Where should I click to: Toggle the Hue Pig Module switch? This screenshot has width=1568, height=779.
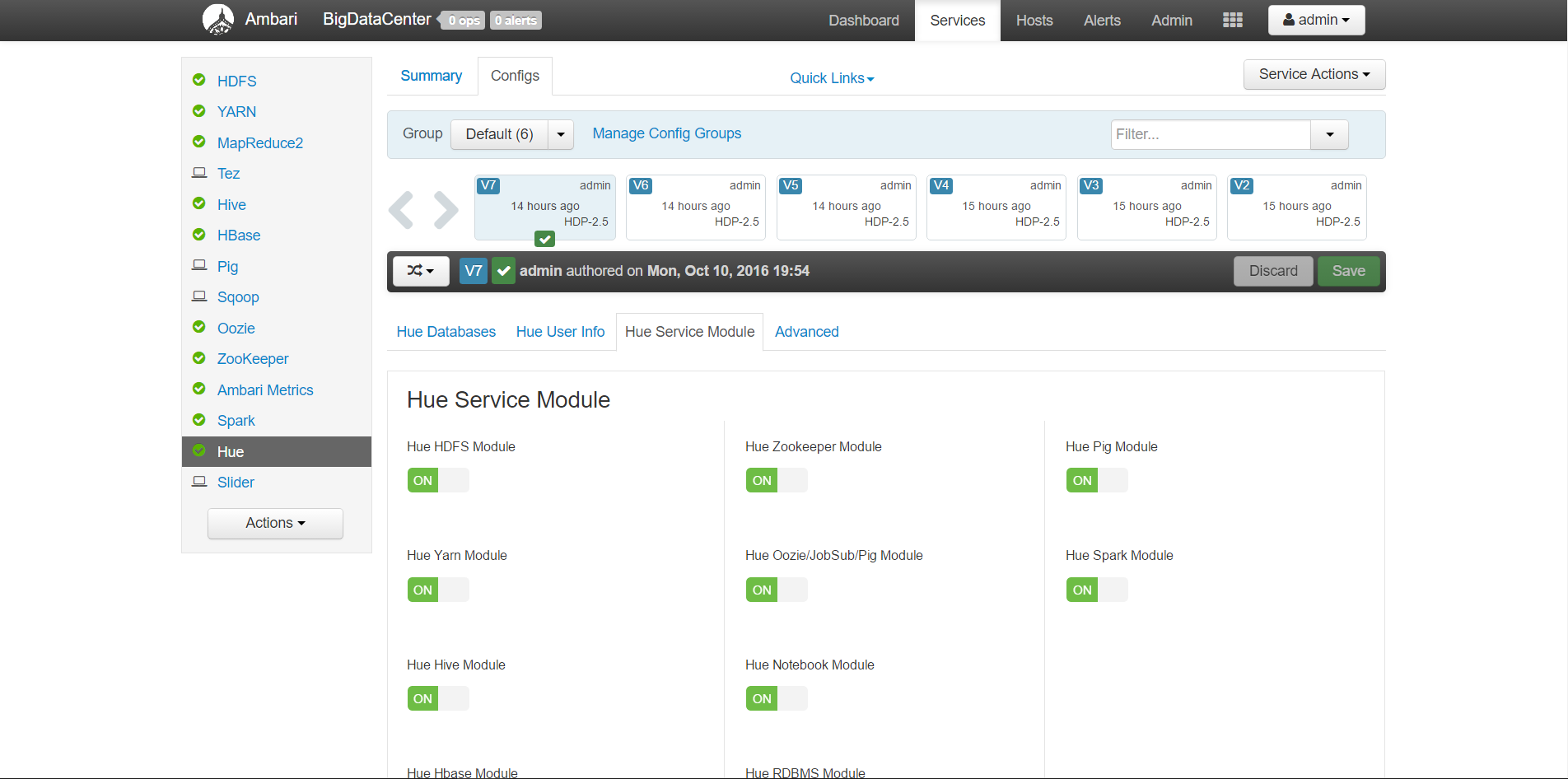pyautogui.click(x=1097, y=480)
